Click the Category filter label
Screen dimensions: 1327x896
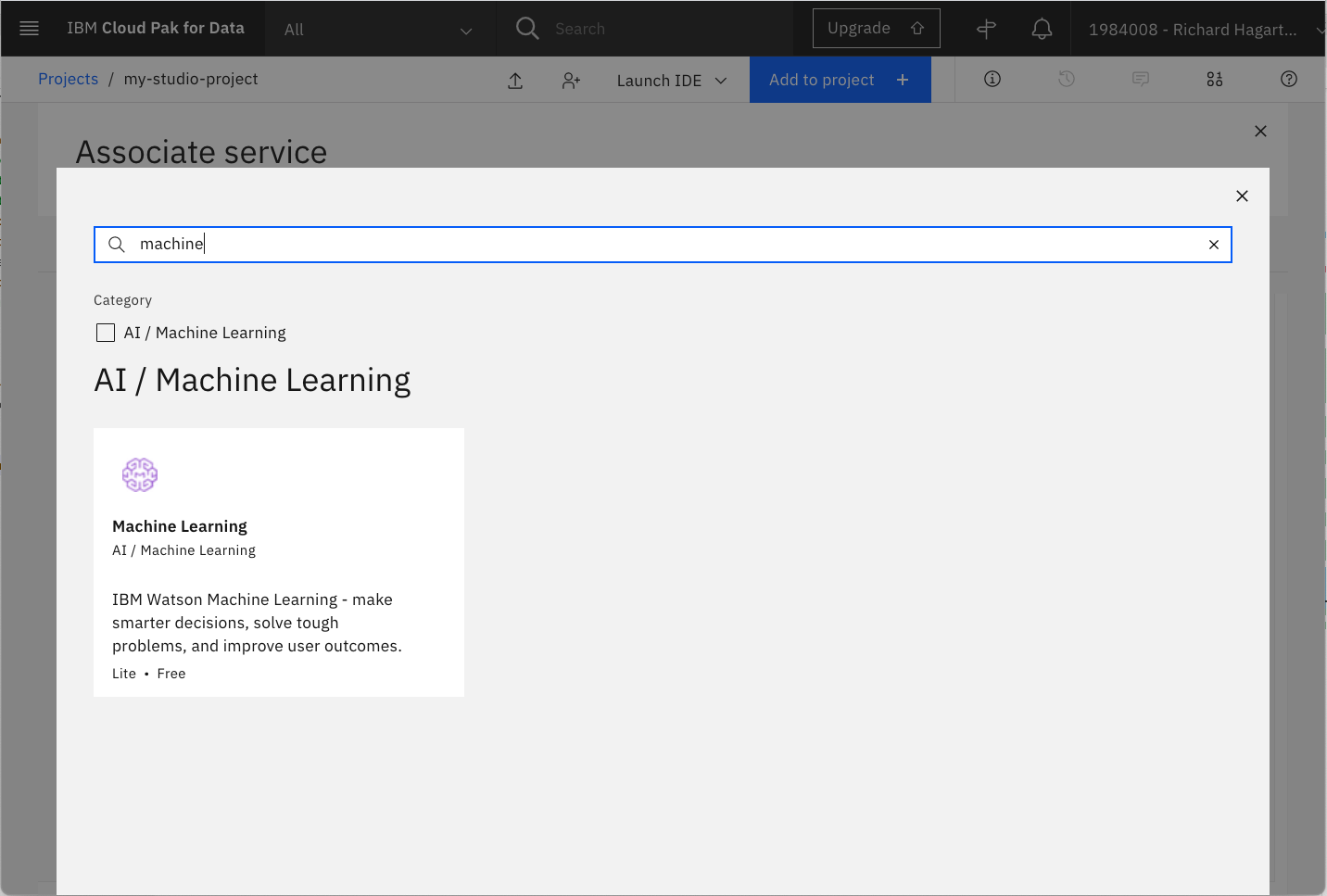pos(122,300)
